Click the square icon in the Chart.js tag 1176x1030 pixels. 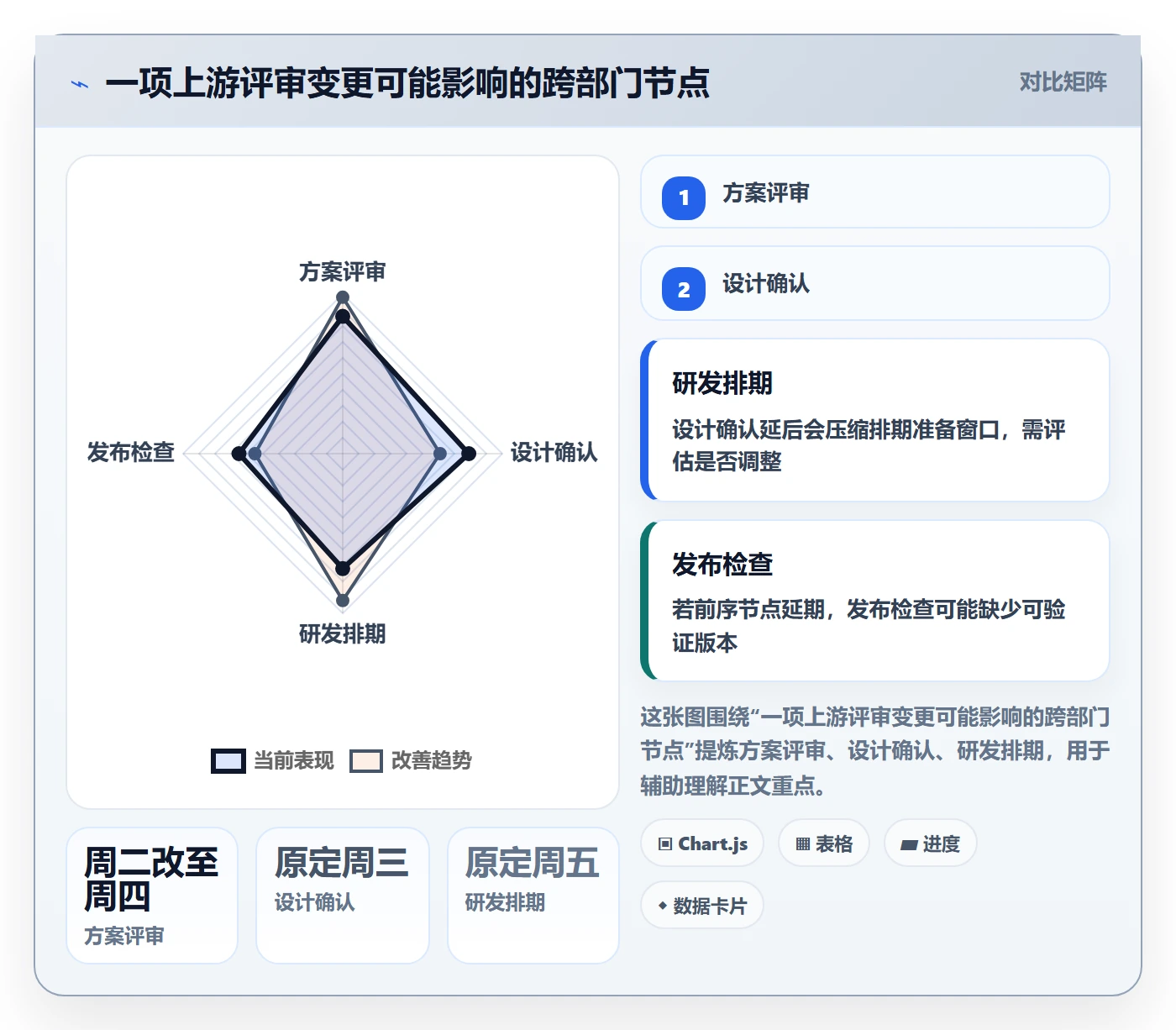point(665,844)
